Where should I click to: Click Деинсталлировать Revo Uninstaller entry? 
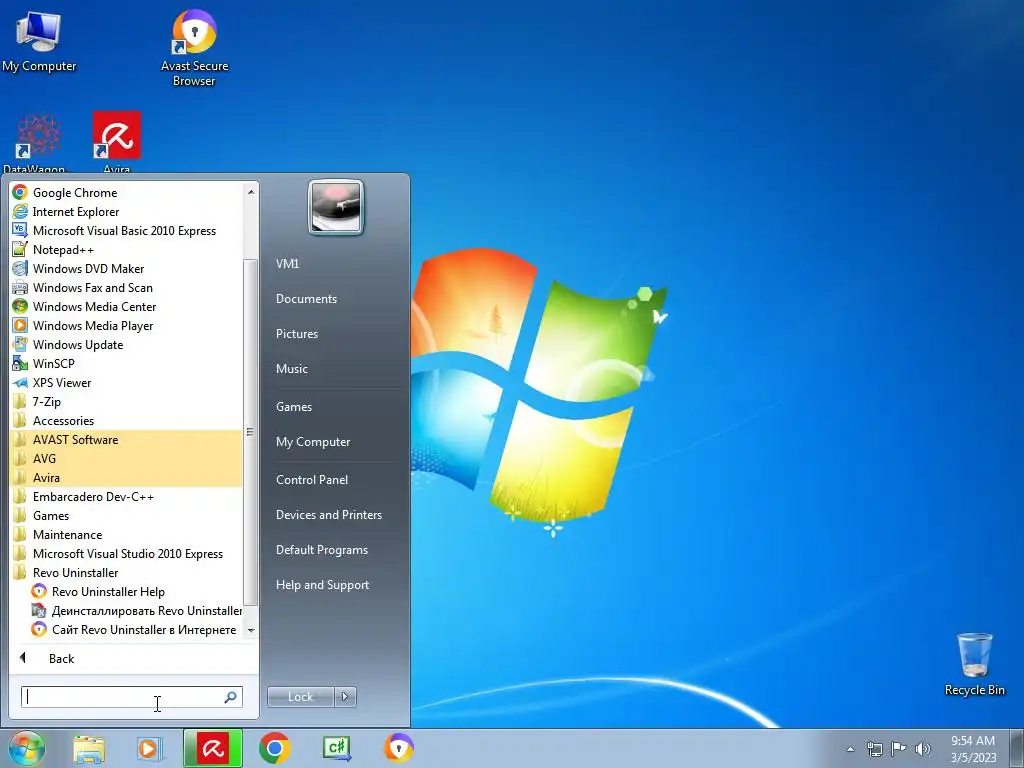pyautogui.click(x=127, y=611)
